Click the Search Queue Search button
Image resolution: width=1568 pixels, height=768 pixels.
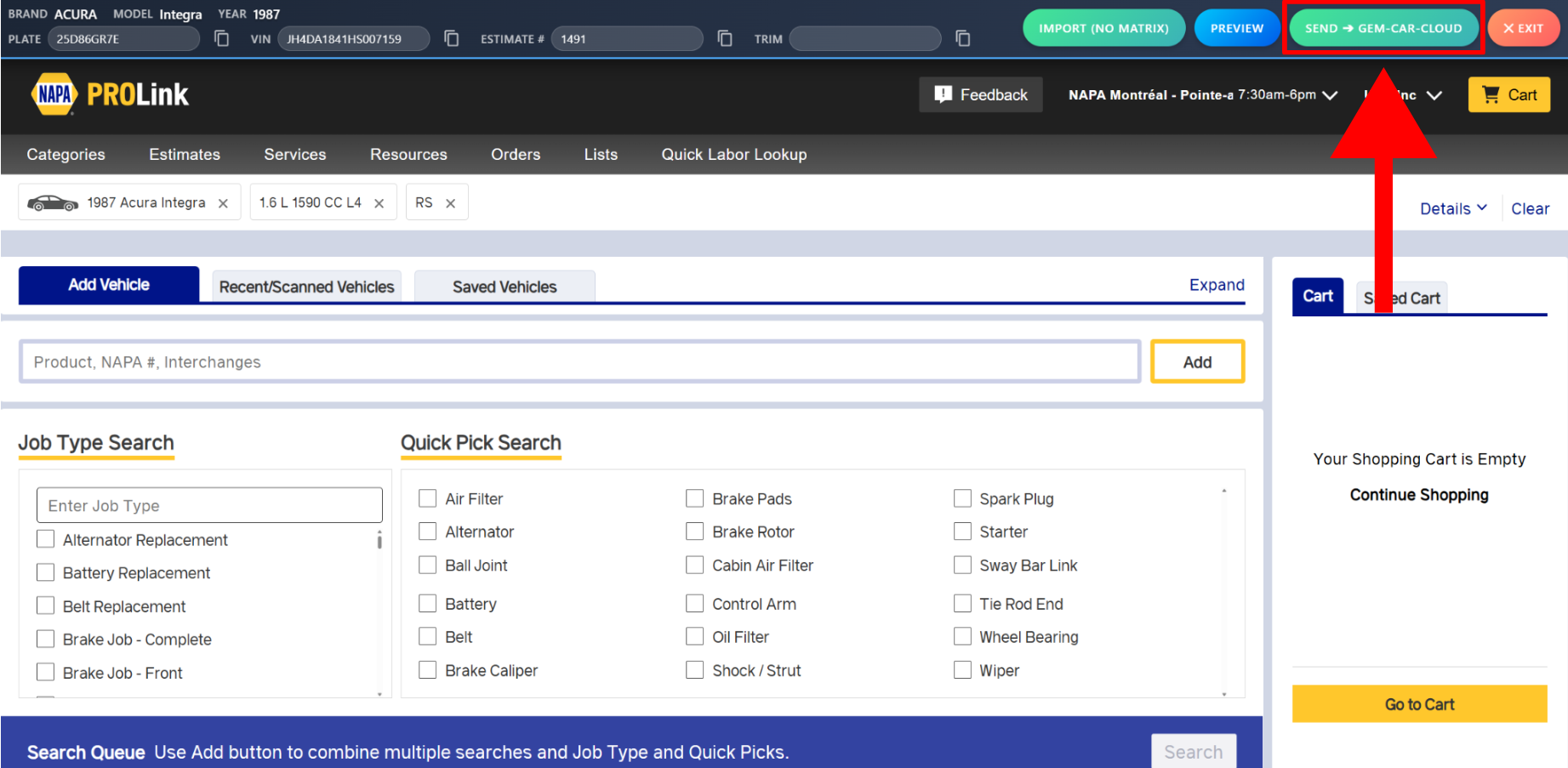[x=1194, y=752]
